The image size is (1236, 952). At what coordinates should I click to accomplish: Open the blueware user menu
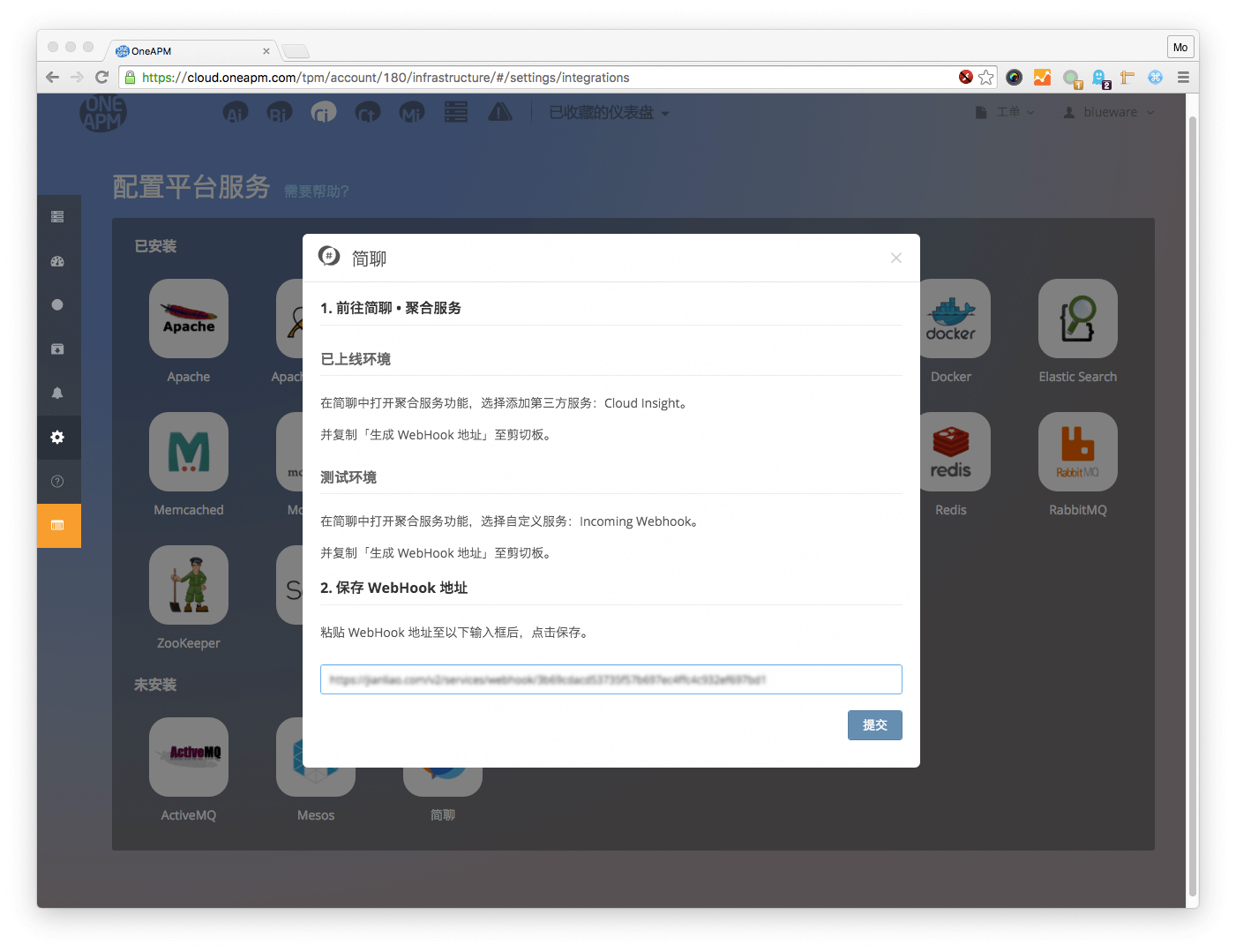coord(1109,112)
